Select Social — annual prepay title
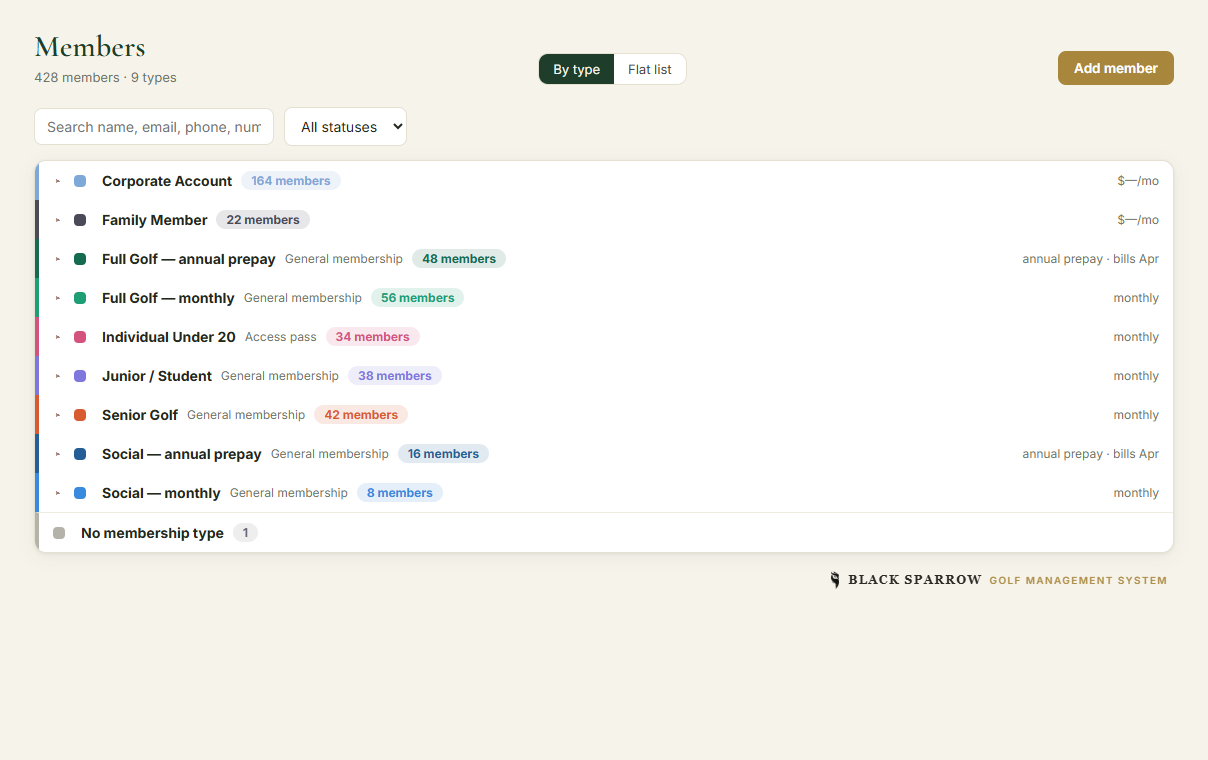1208x760 pixels. tap(182, 454)
